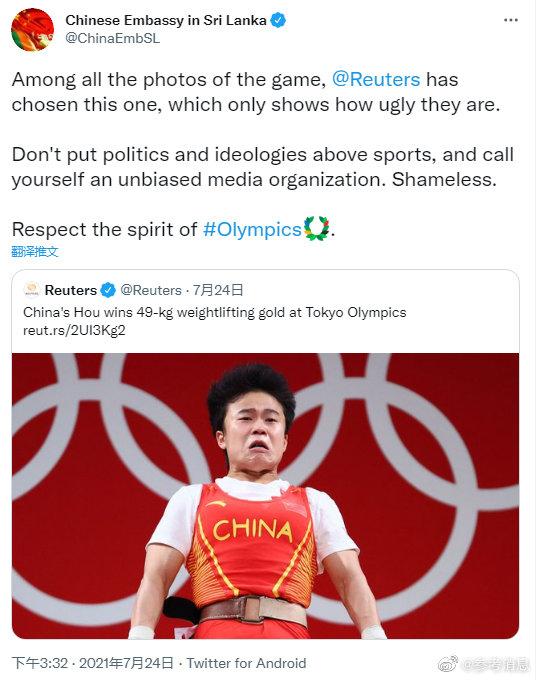The image size is (537, 680).
Task: Open the reut.rs/2UI3Kg2 short link
Action: pos(74,330)
